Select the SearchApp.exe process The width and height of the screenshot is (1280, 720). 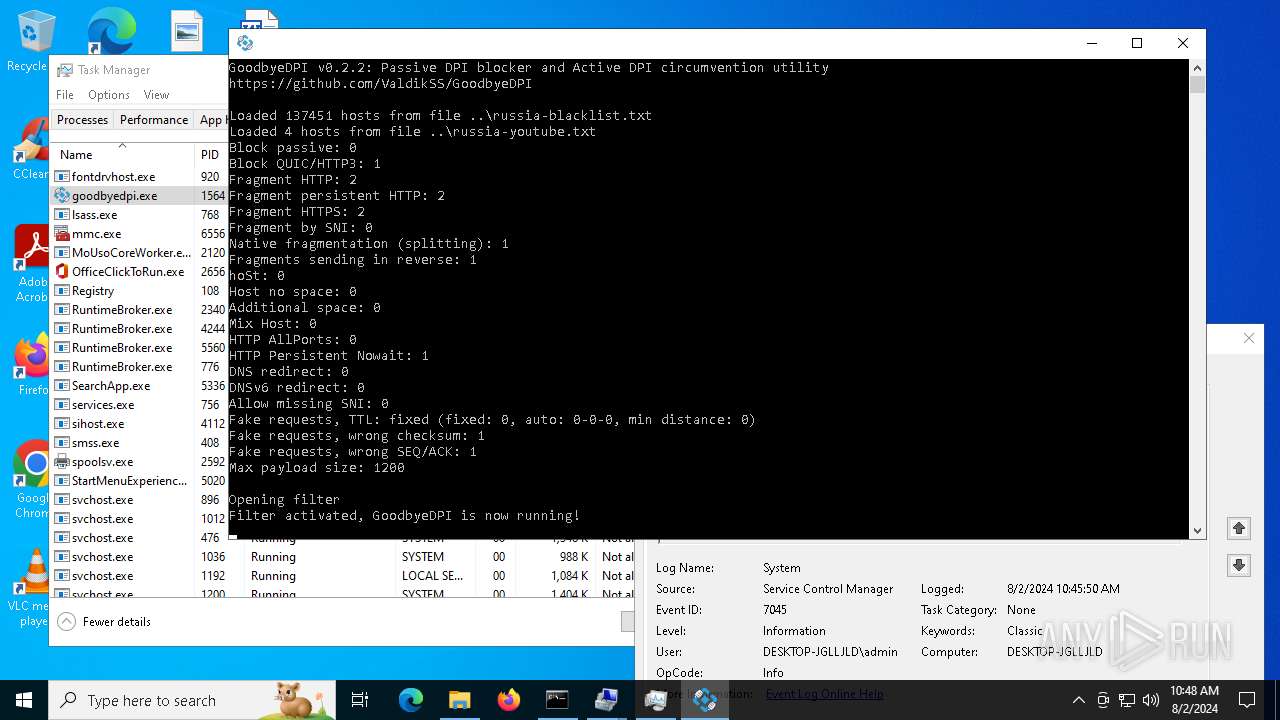coord(139,386)
